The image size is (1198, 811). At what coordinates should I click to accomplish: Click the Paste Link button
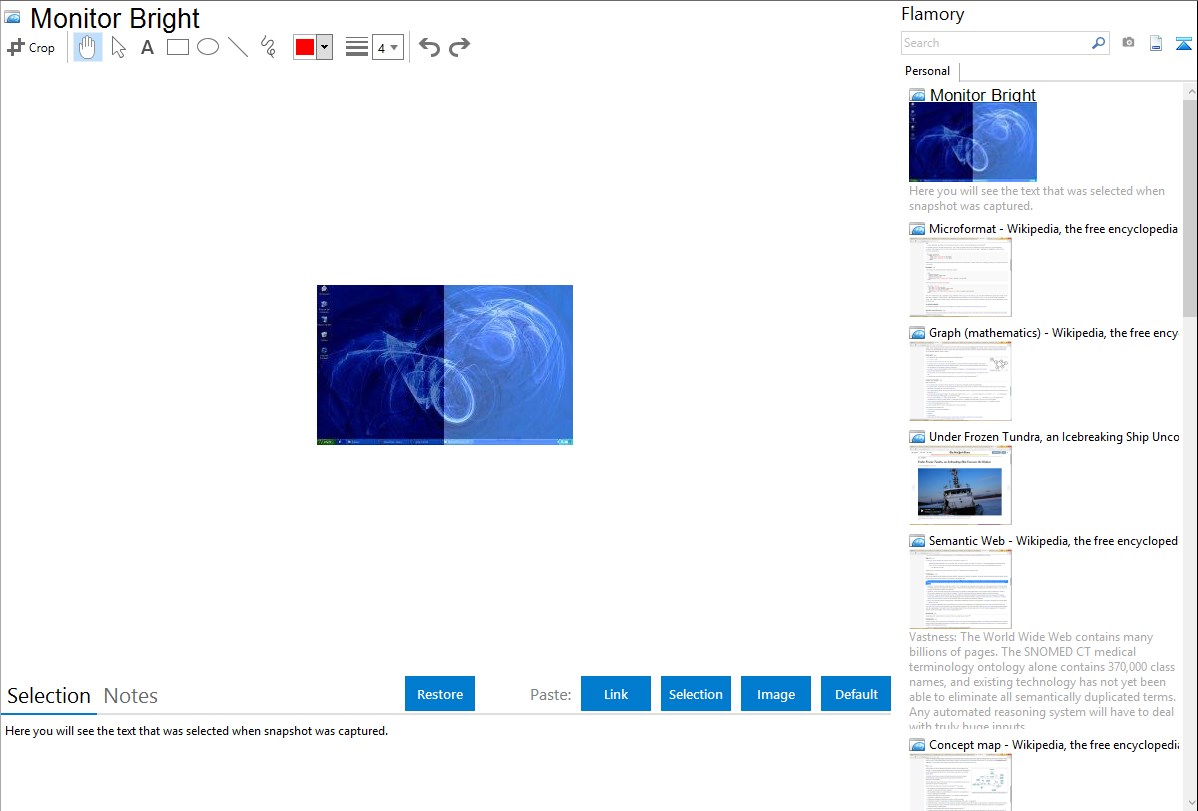click(x=616, y=694)
